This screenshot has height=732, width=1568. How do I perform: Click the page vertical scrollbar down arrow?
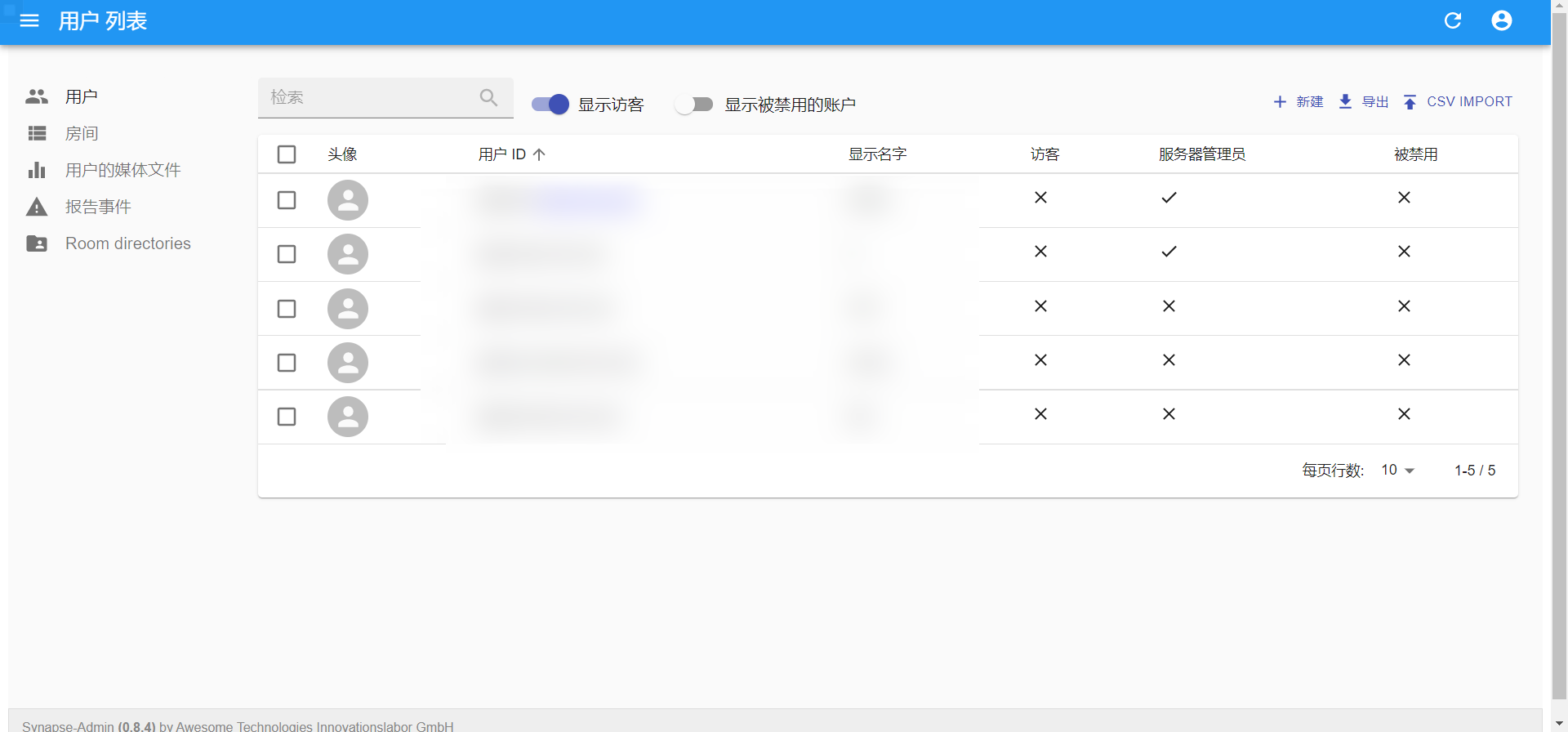[x=1559, y=725]
